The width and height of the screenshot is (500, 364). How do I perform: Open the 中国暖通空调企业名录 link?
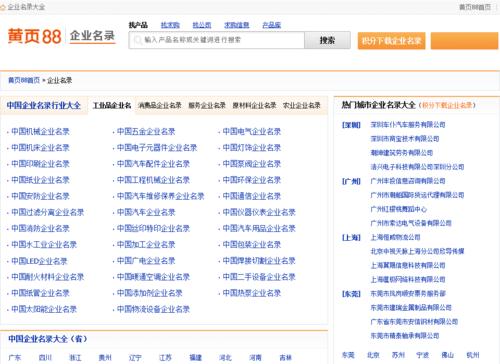click(153, 277)
